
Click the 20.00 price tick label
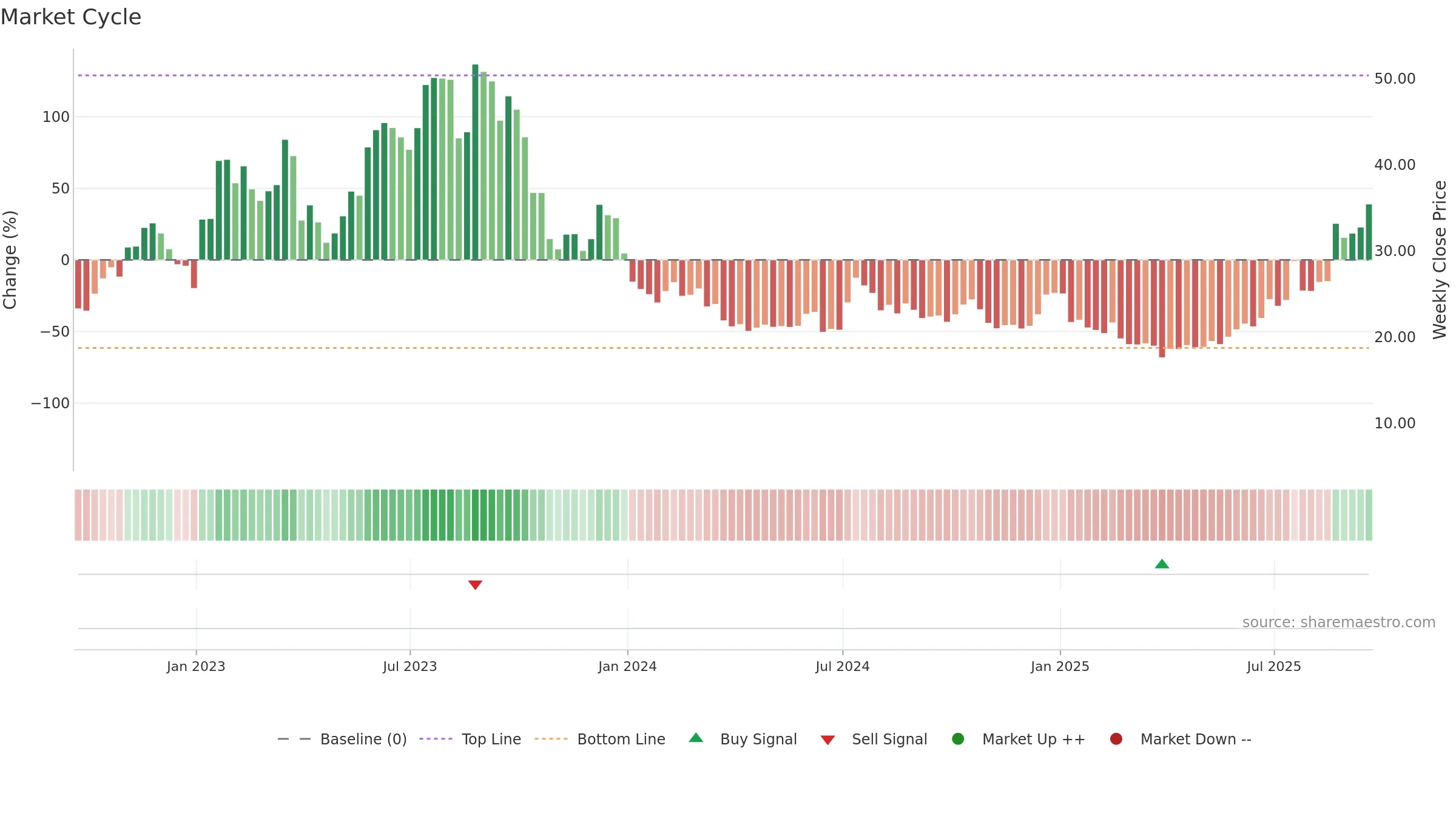click(x=1395, y=337)
